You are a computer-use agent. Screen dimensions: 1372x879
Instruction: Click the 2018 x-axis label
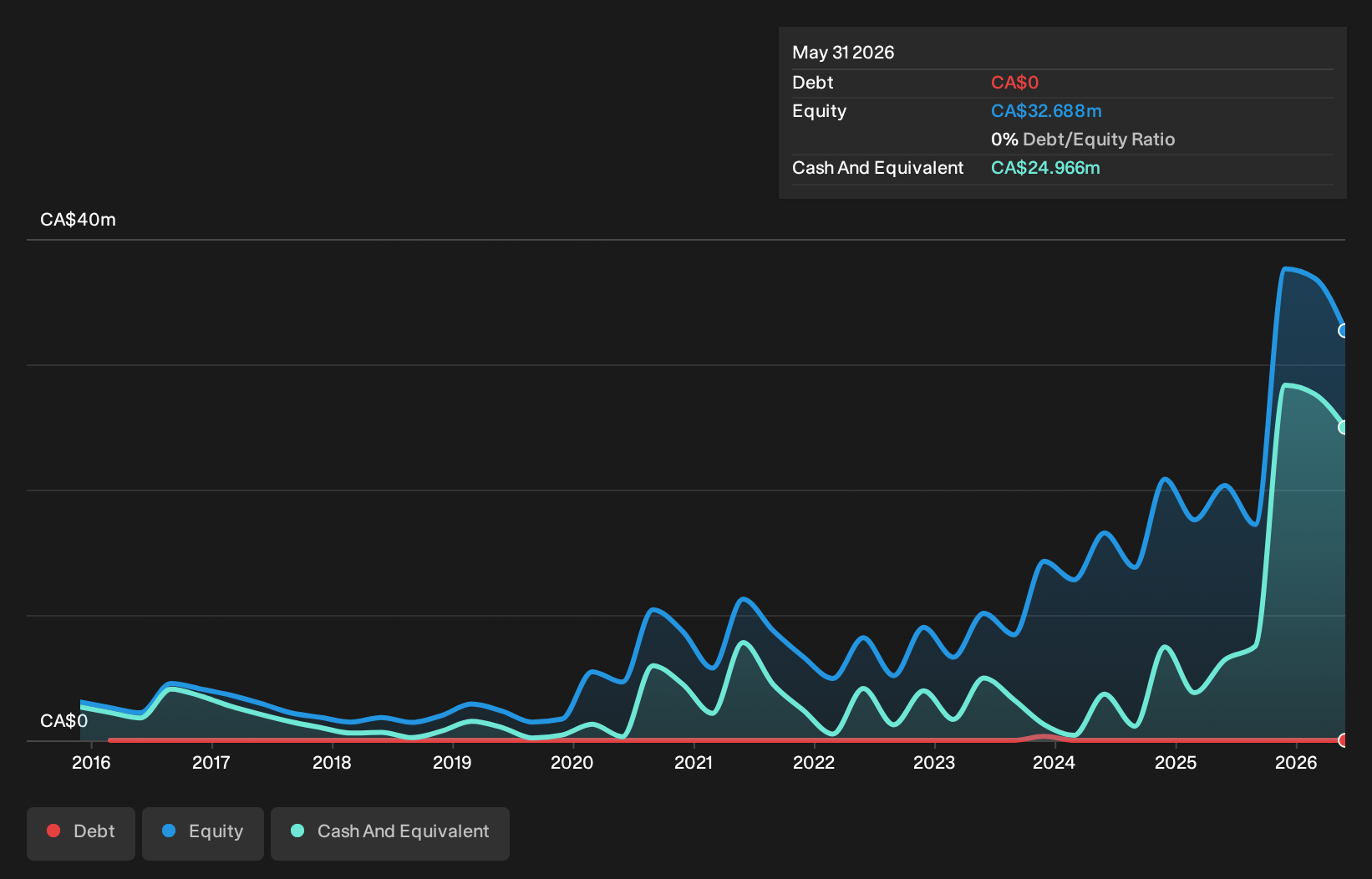pyautogui.click(x=332, y=763)
